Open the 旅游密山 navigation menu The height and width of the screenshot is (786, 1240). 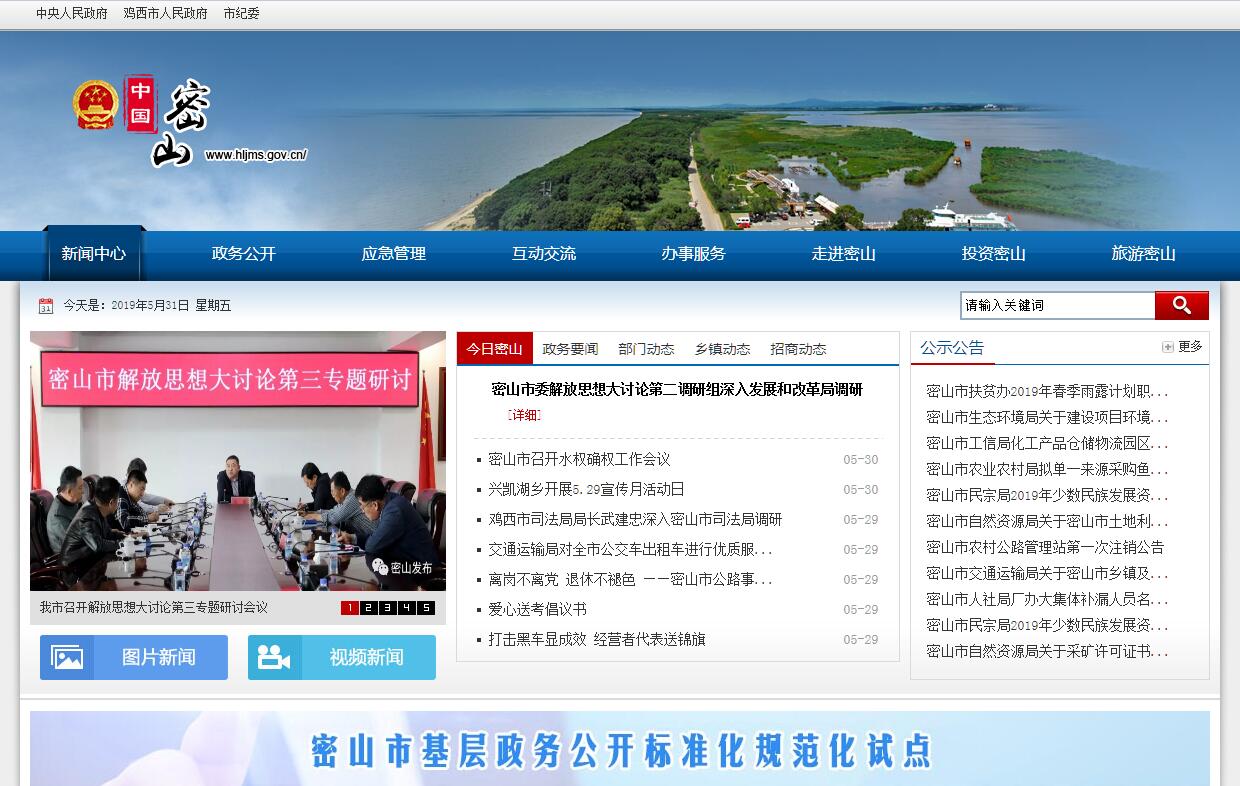tap(1143, 254)
